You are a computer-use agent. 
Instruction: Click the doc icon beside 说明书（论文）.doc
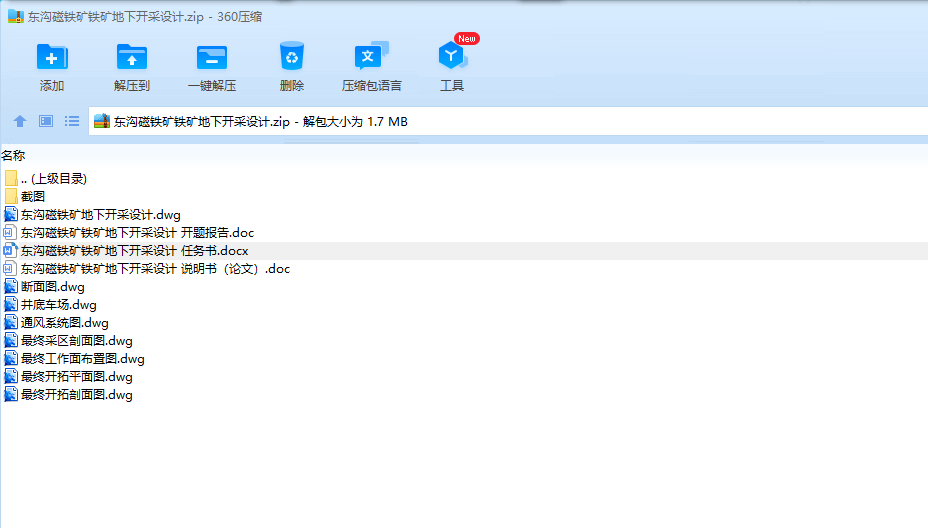11,269
